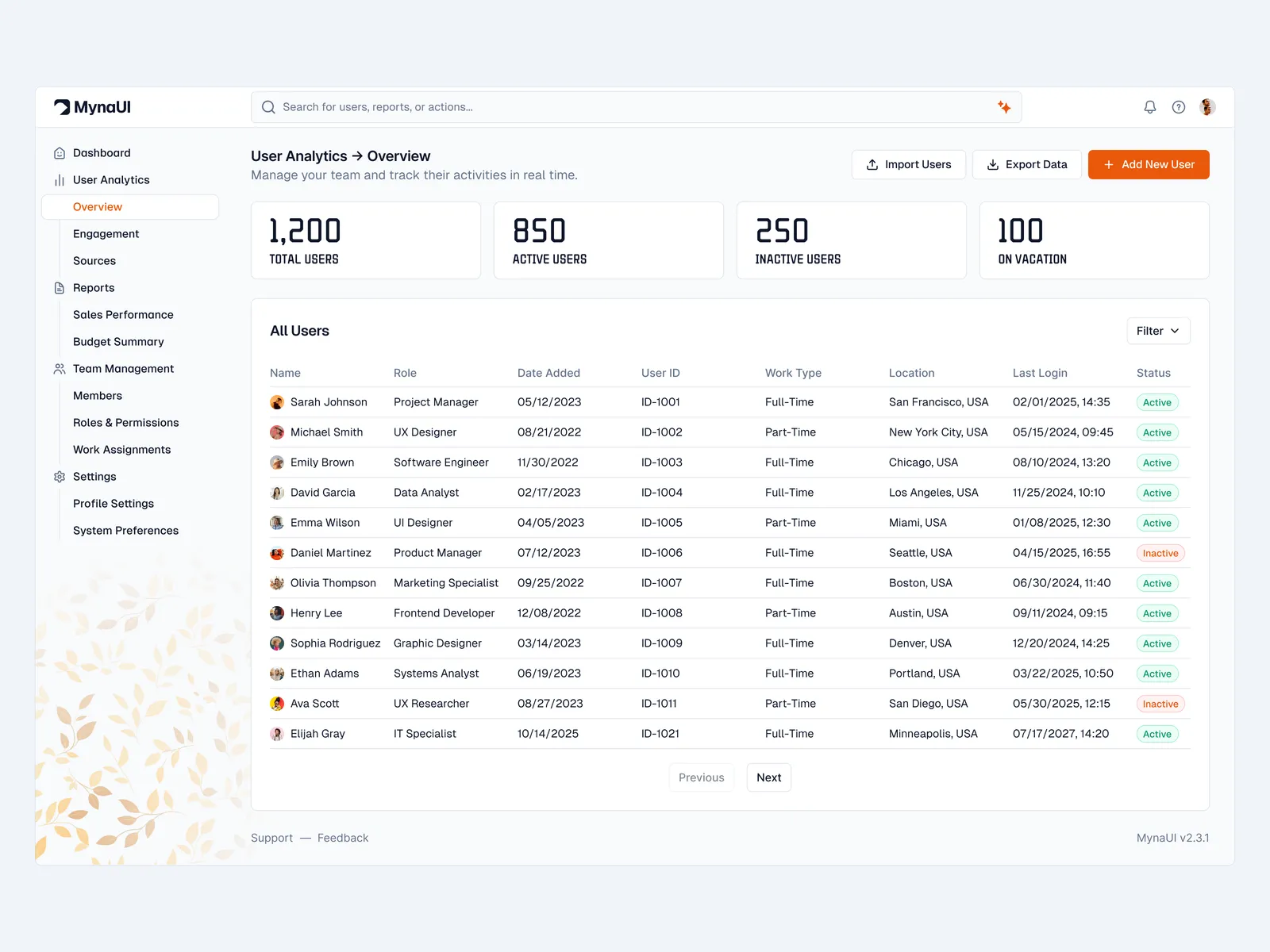Collapse the Reports section in sidebar
The height and width of the screenshot is (952, 1270).
pos(94,288)
